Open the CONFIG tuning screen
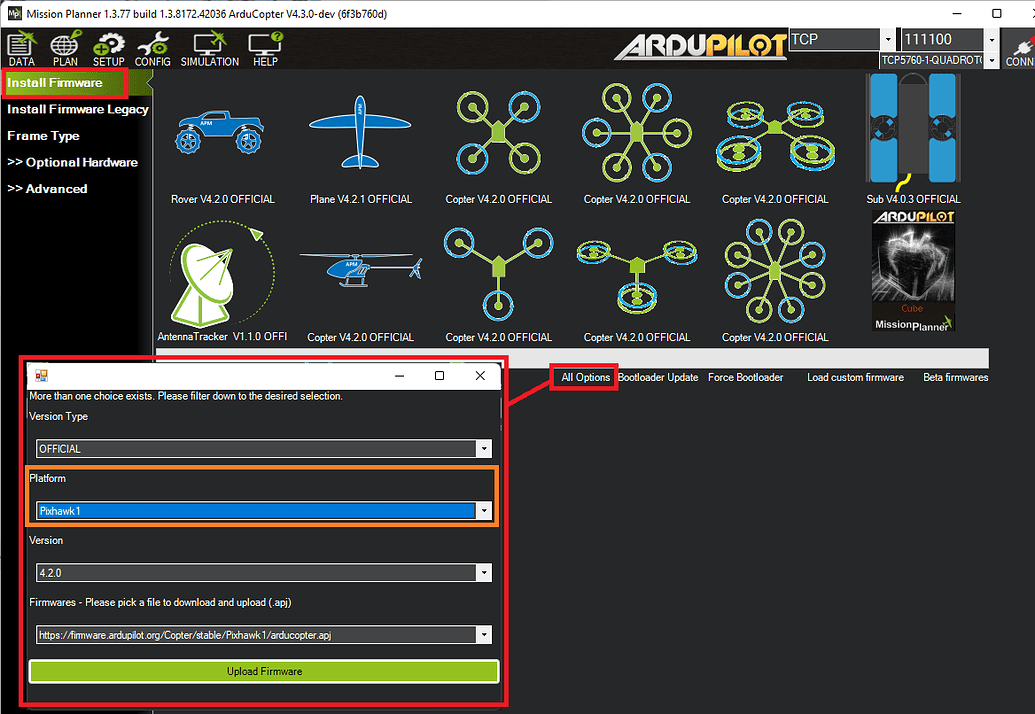The image size is (1035, 714). pyautogui.click(x=152, y=49)
